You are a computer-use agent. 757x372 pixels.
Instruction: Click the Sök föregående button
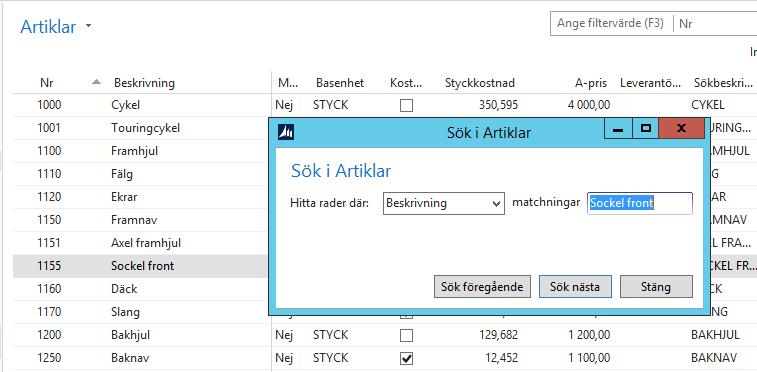482,287
